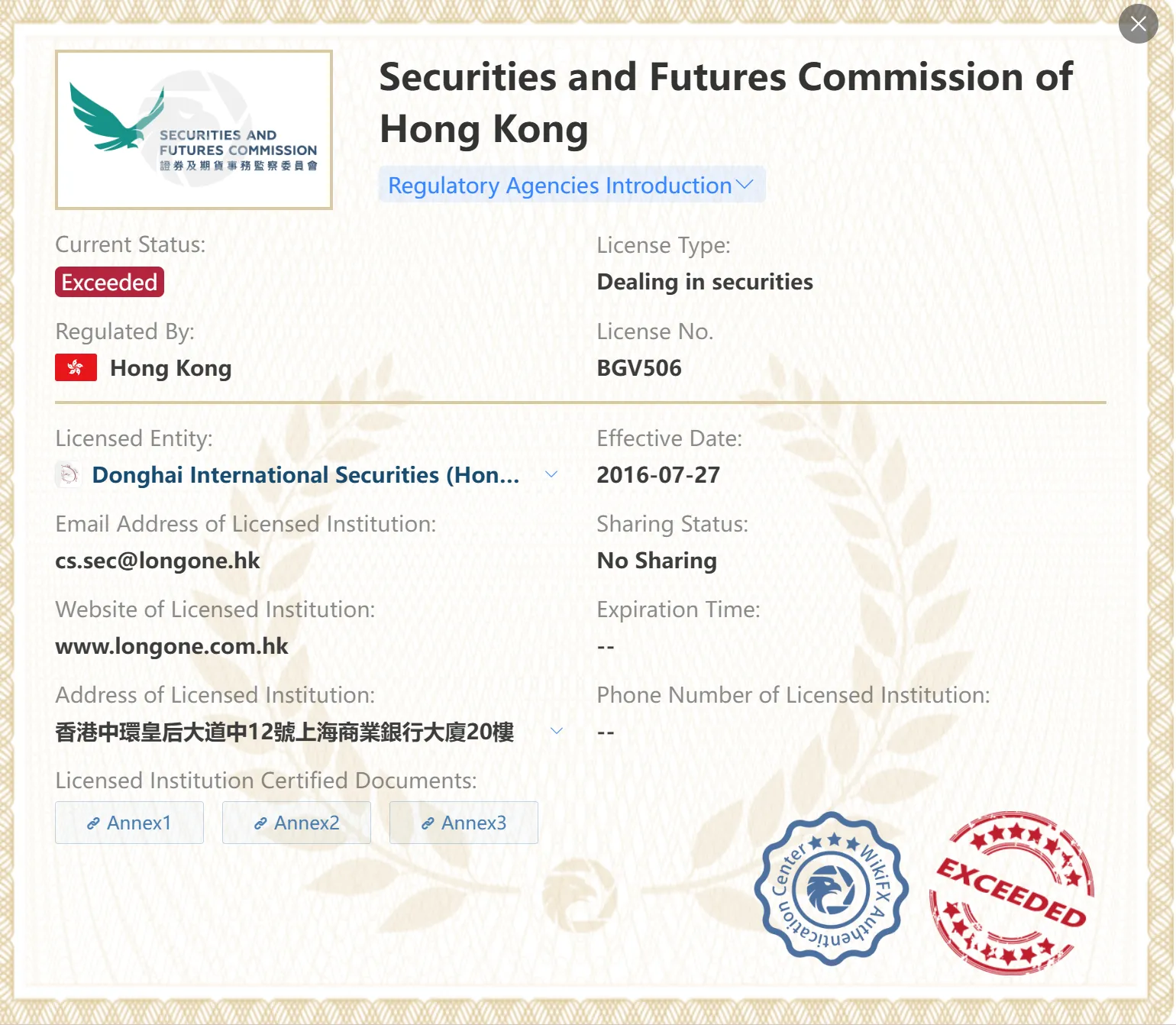Click the chevron beside Regulatory Agencies Introduction
Image resolution: width=1176 pixels, height=1025 pixels.
(x=745, y=185)
